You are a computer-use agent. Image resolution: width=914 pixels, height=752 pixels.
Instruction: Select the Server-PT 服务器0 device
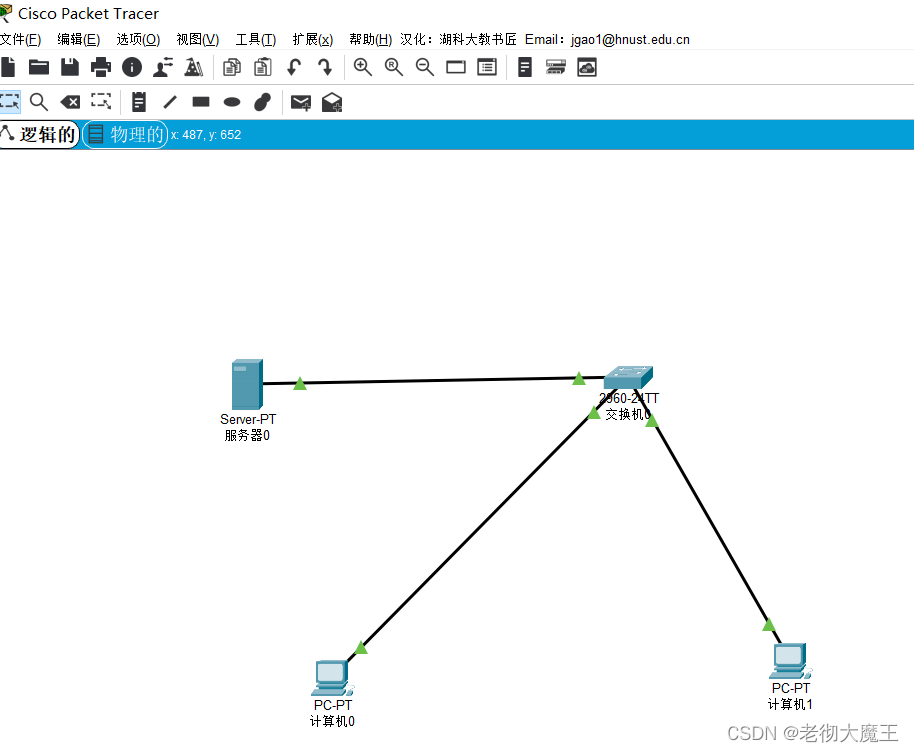click(247, 384)
